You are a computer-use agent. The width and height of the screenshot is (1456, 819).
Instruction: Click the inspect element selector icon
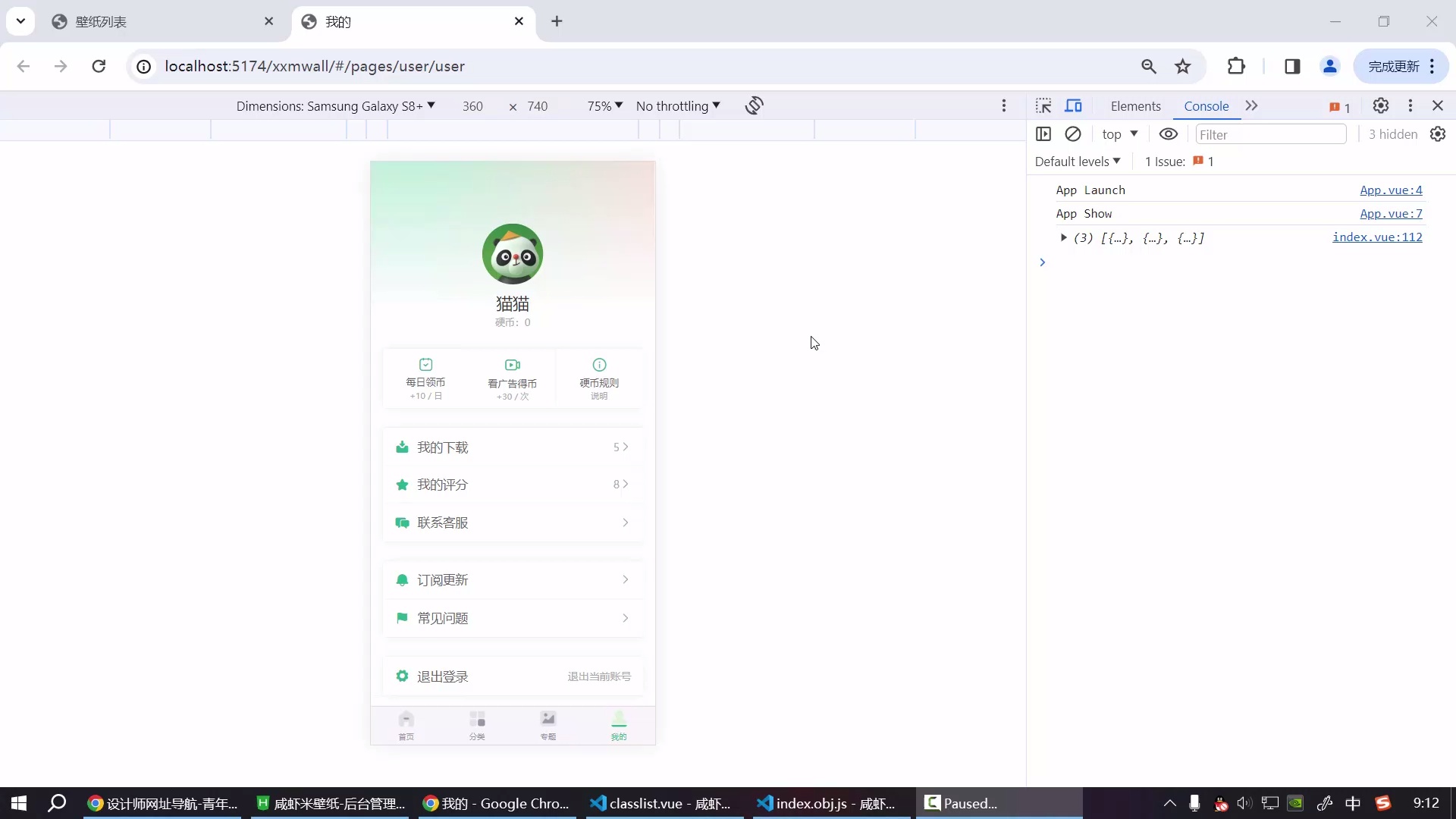coord(1043,106)
